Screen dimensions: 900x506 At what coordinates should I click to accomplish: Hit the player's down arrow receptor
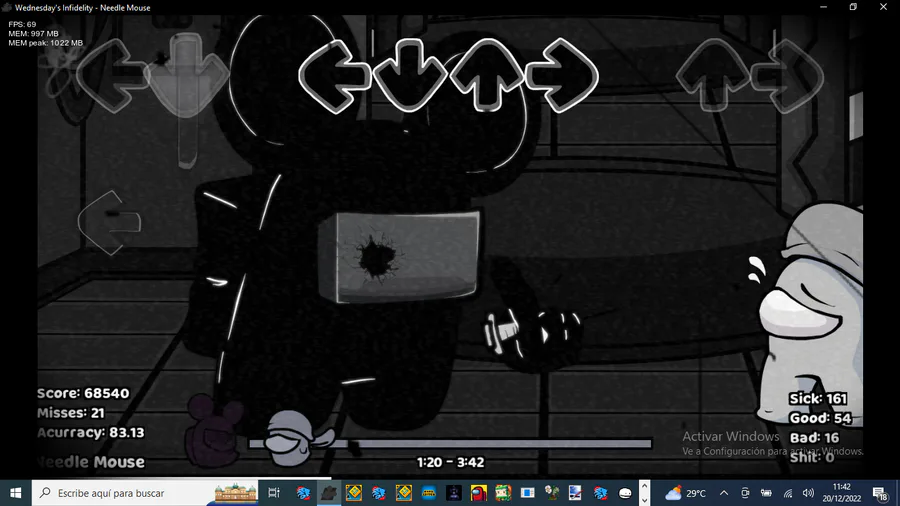(x=410, y=75)
